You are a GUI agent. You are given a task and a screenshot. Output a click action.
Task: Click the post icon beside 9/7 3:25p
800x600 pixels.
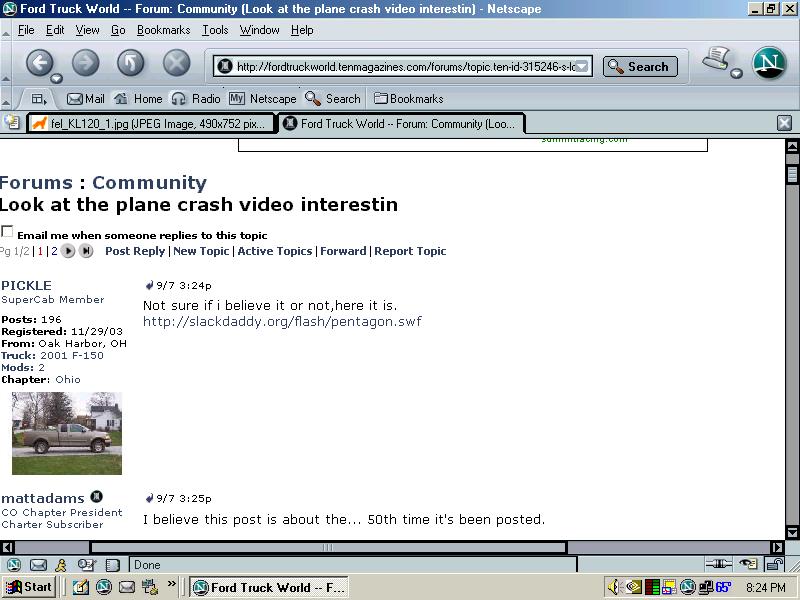[149, 498]
